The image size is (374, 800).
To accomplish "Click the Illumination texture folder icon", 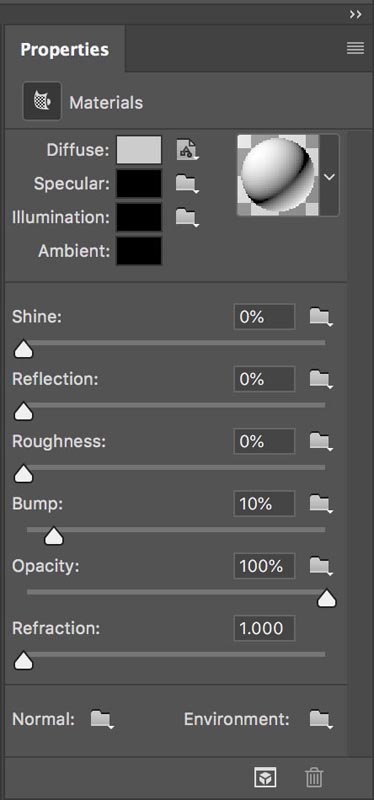I will (x=187, y=218).
